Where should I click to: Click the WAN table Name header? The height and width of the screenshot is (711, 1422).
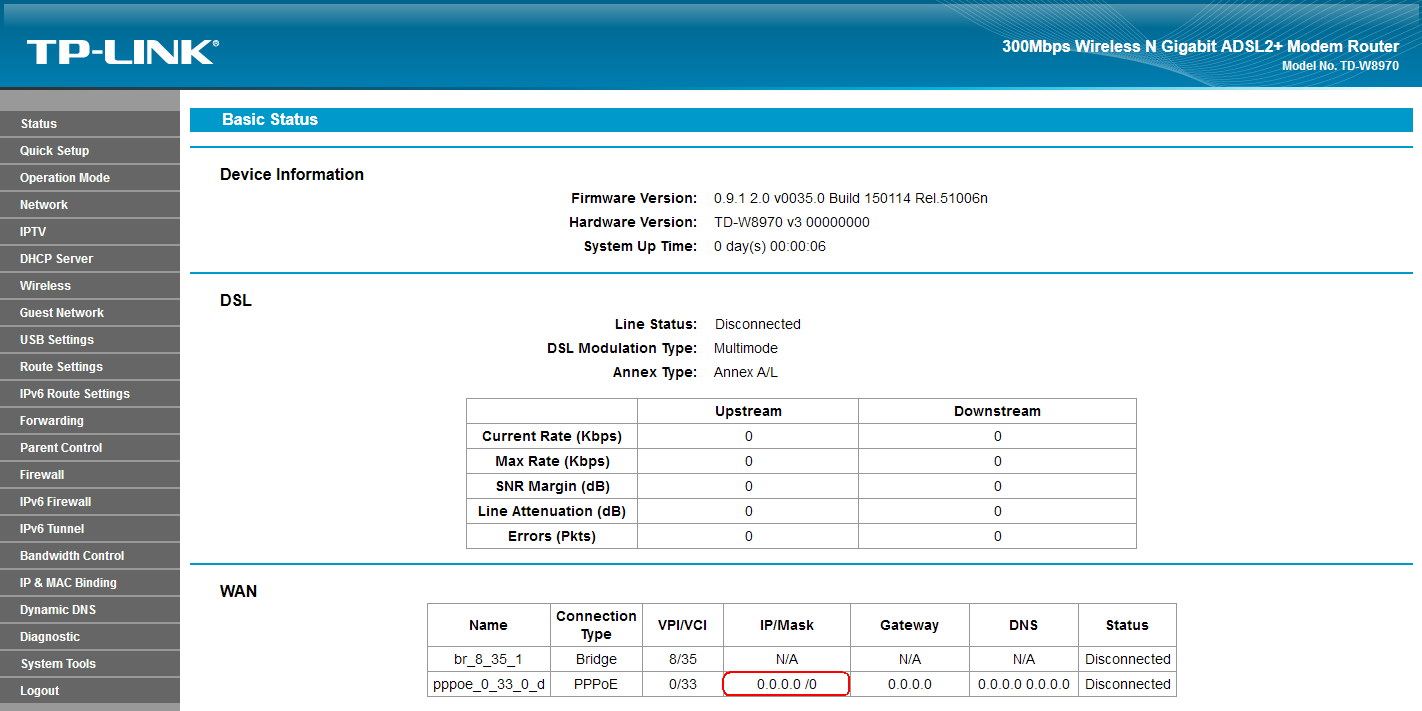click(488, 625)
